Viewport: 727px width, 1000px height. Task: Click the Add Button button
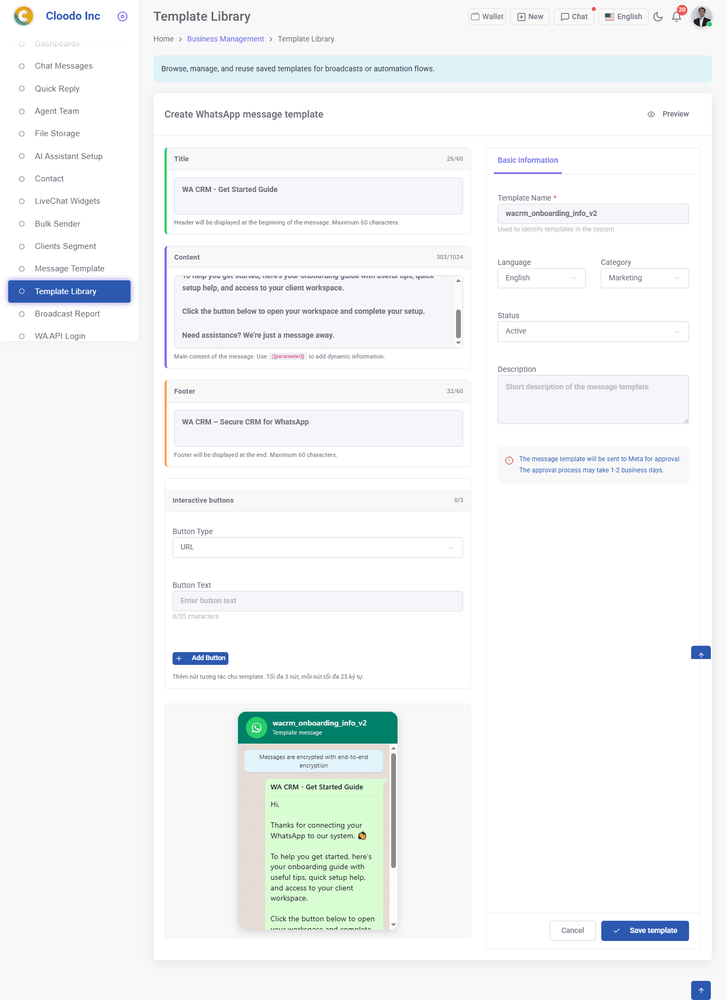click(x=200, y=658)
